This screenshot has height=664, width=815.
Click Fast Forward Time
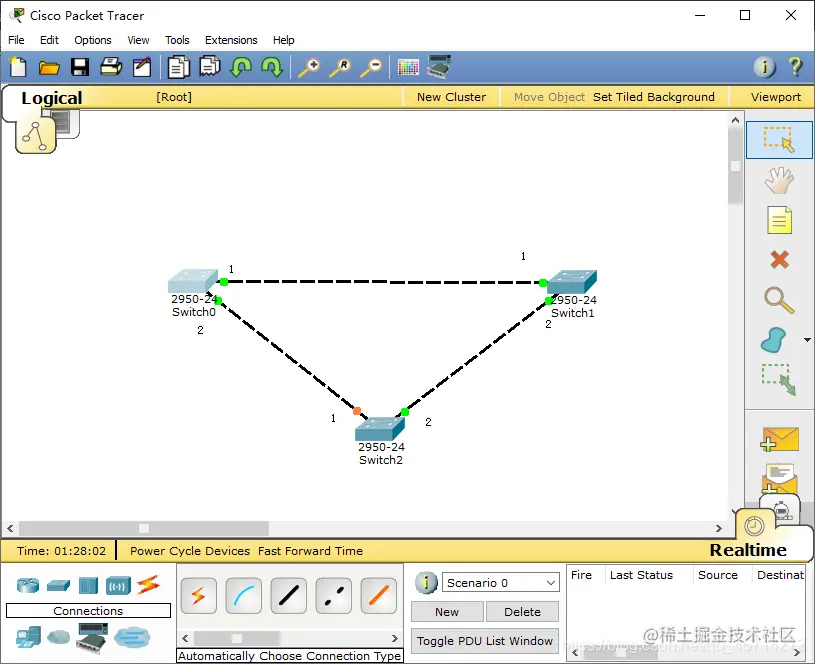[x=310, y=551]
